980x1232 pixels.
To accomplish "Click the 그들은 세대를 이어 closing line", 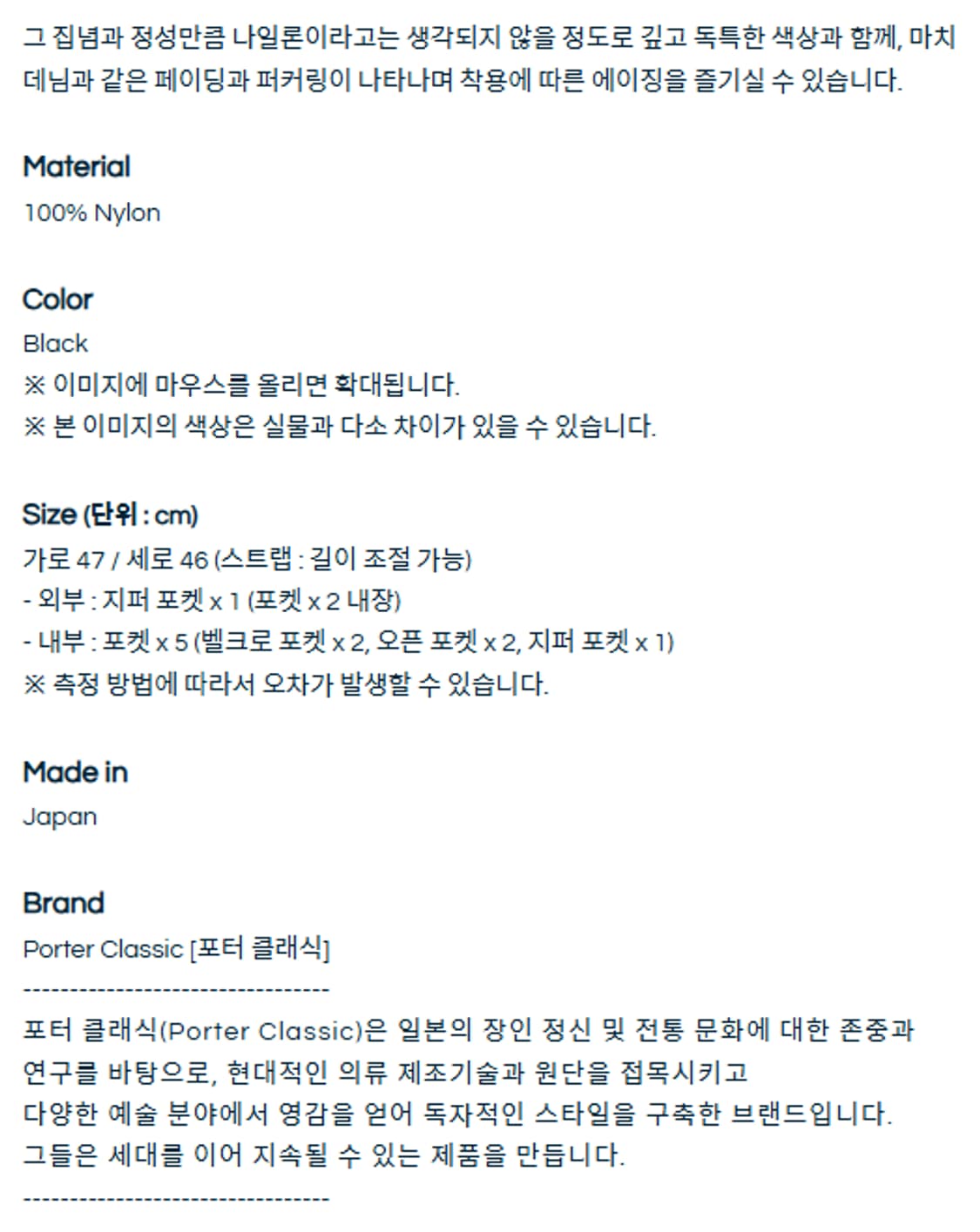I will pos(324,1155).
